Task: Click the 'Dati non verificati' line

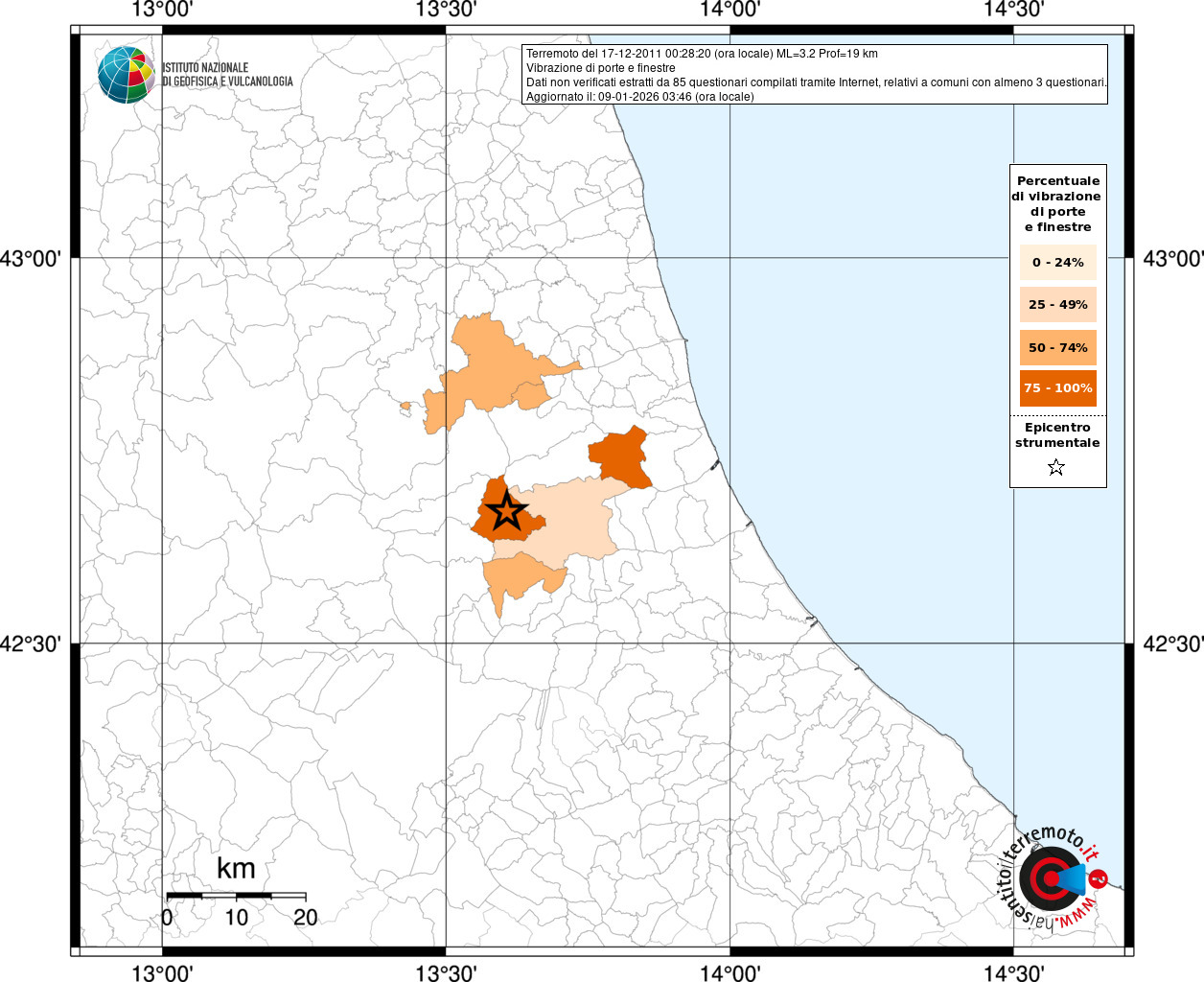Action: pyautogui.click(x=817, y=82)
